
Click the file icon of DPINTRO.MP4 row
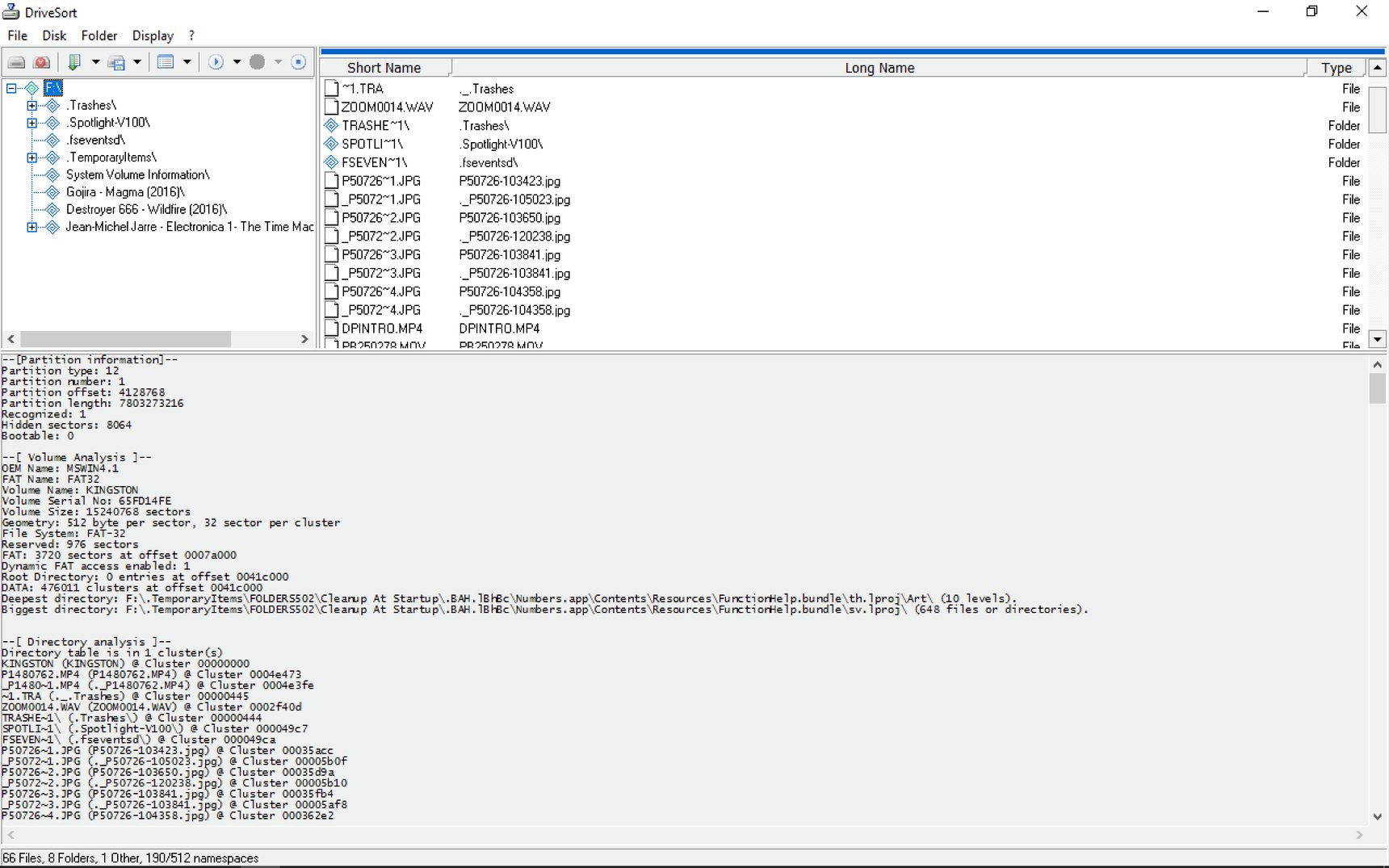[331, 329]
